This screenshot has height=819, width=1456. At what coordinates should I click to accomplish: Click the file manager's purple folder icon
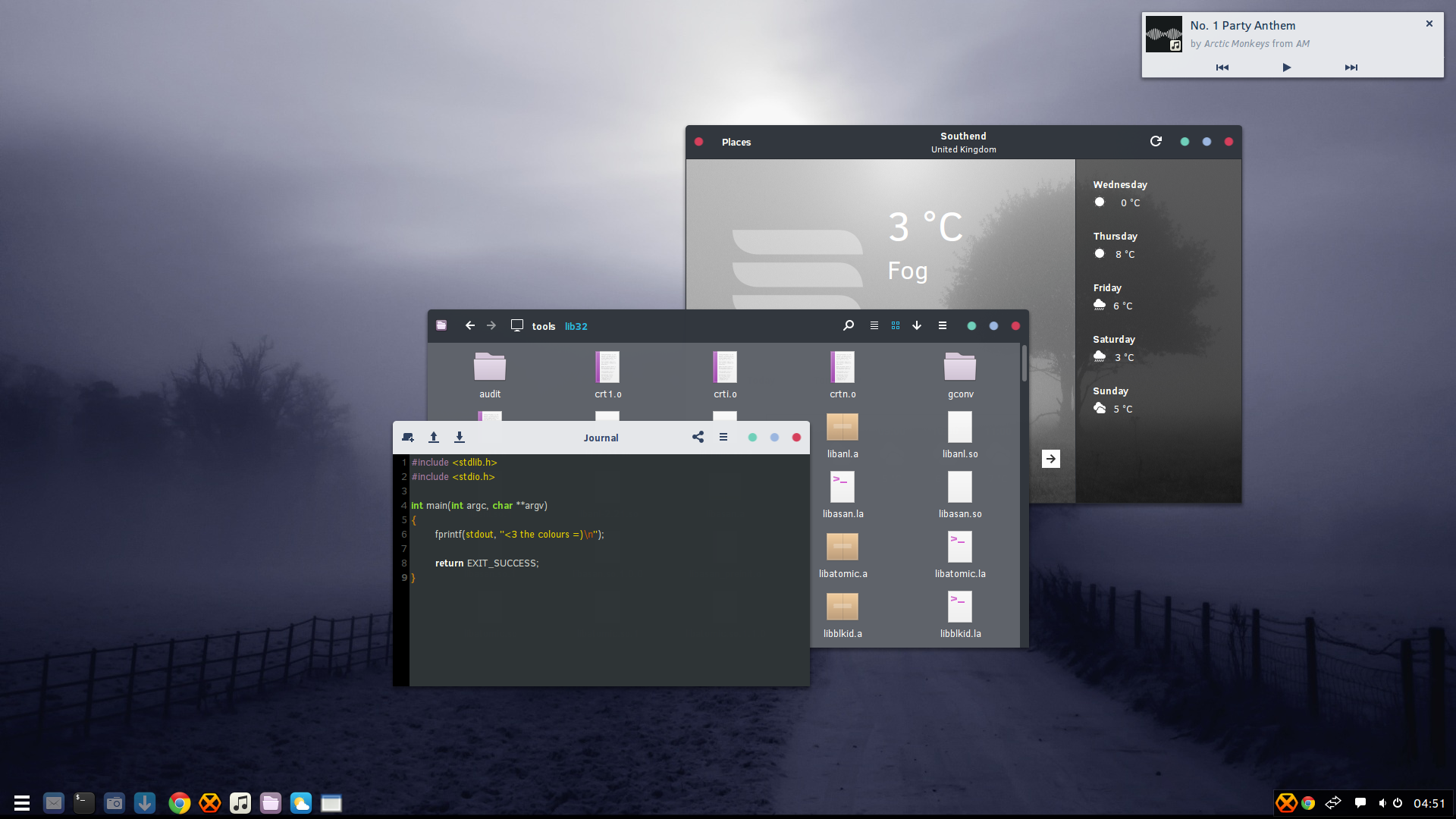(x=441, y=325)
